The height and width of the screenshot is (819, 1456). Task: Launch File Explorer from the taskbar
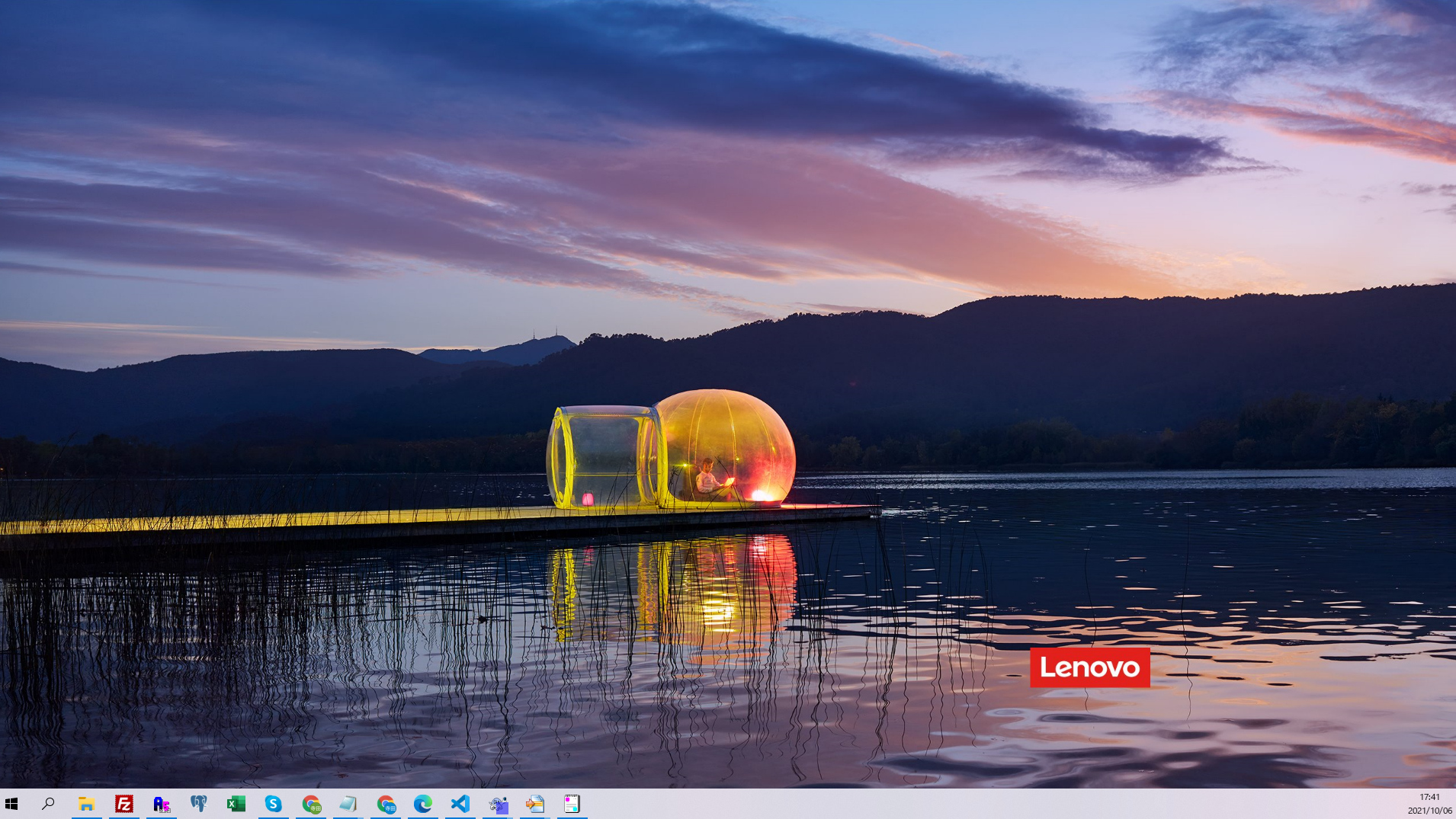86,804
